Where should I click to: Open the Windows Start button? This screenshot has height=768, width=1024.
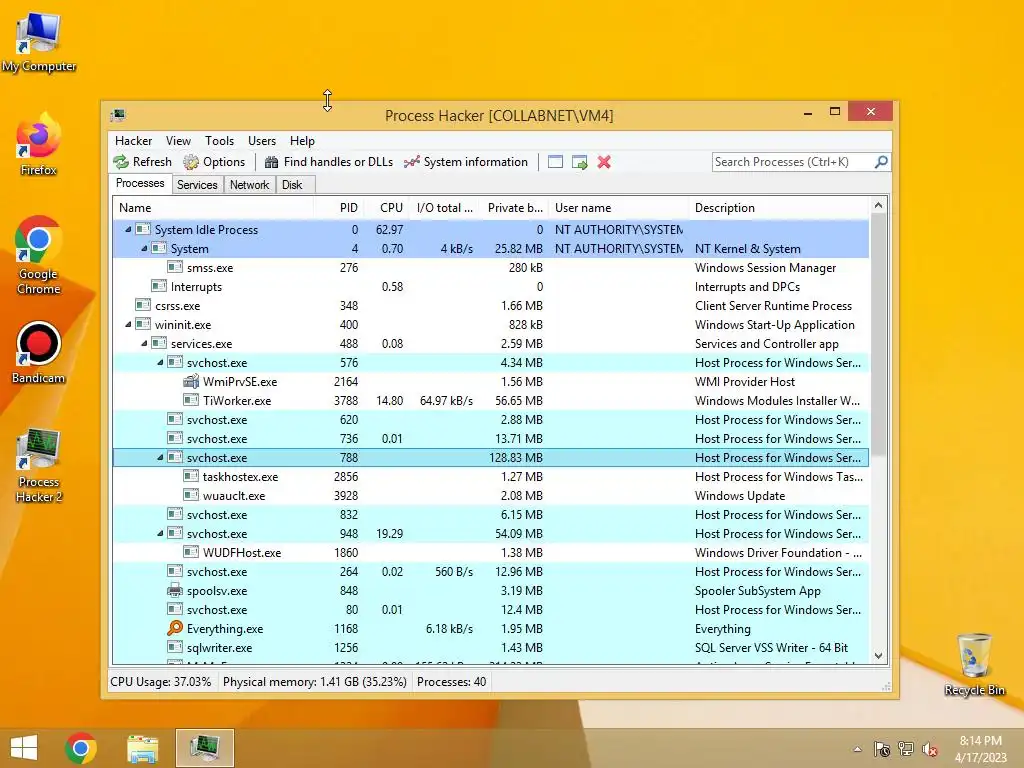click(24, 748)
